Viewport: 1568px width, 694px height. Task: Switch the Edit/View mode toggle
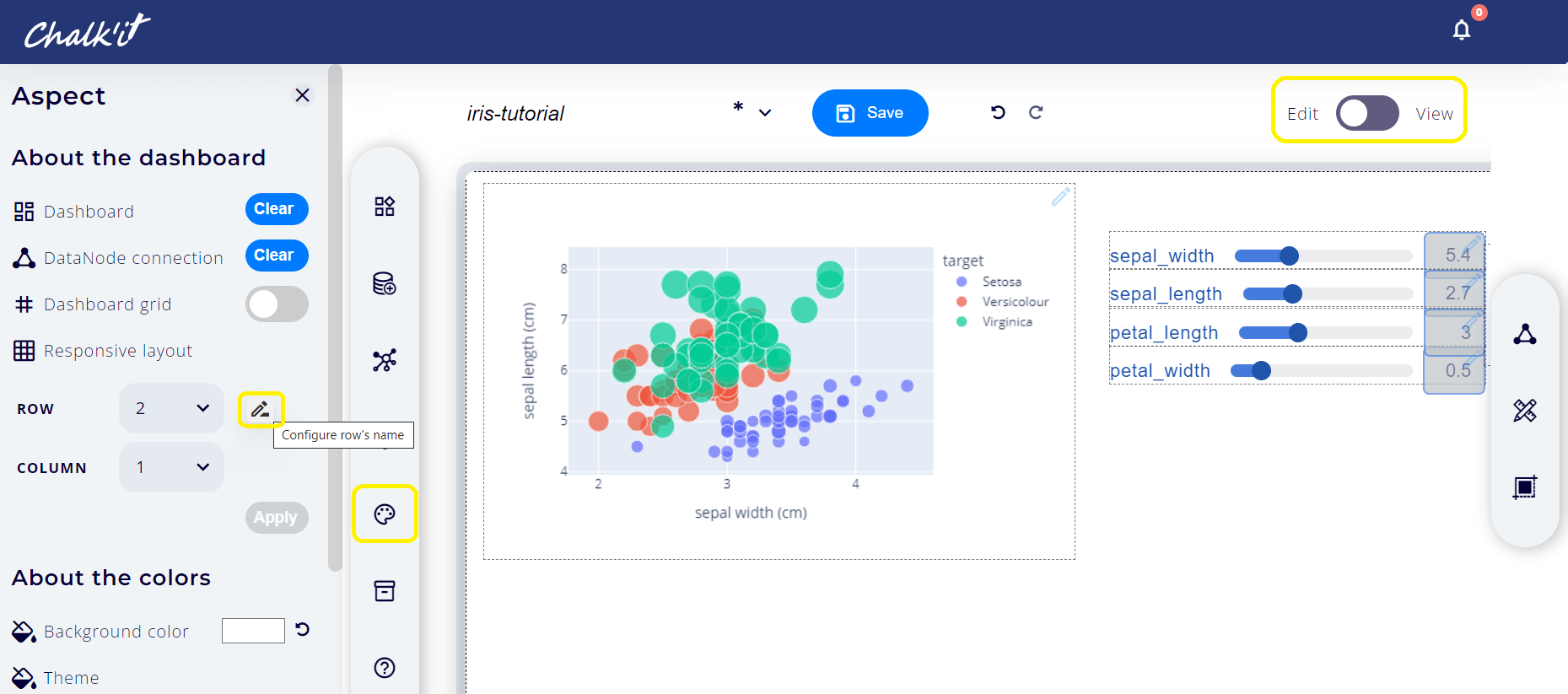click(1366, 113)
